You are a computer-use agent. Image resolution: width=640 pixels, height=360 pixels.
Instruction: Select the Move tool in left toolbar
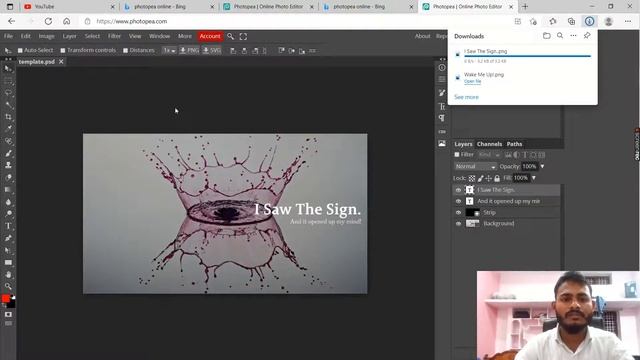tap(8, 69)
